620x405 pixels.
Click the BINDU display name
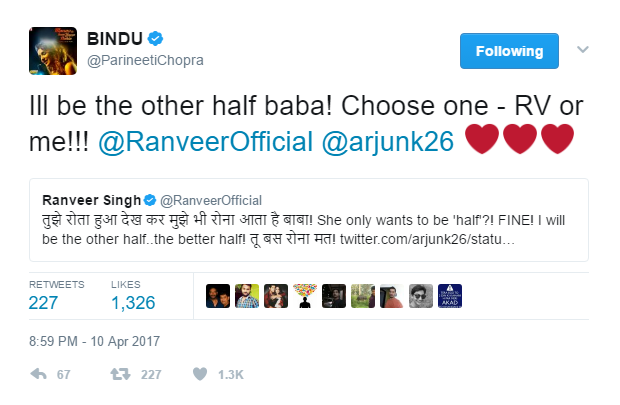118,39
